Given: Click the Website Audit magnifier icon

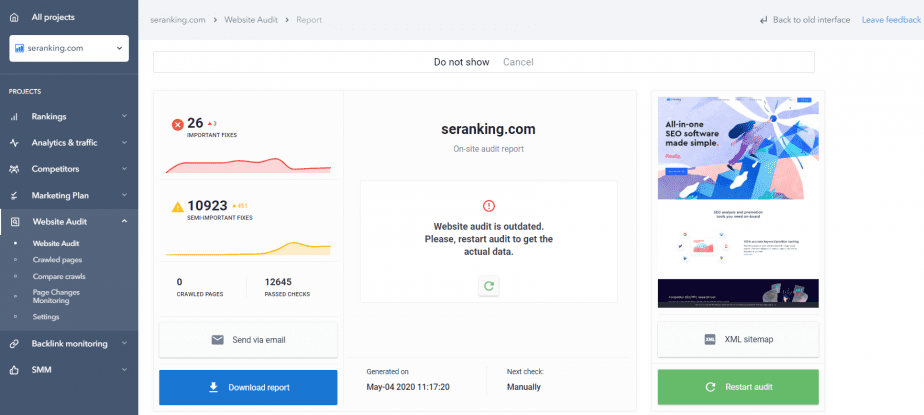Looking at the screenshot, I should pyautogui.click(x=14, y=222).
